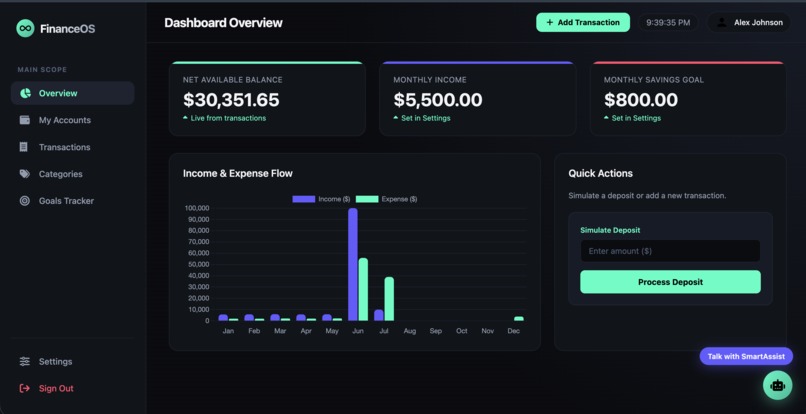Toggle the Income ($) legend swatch

303,199
